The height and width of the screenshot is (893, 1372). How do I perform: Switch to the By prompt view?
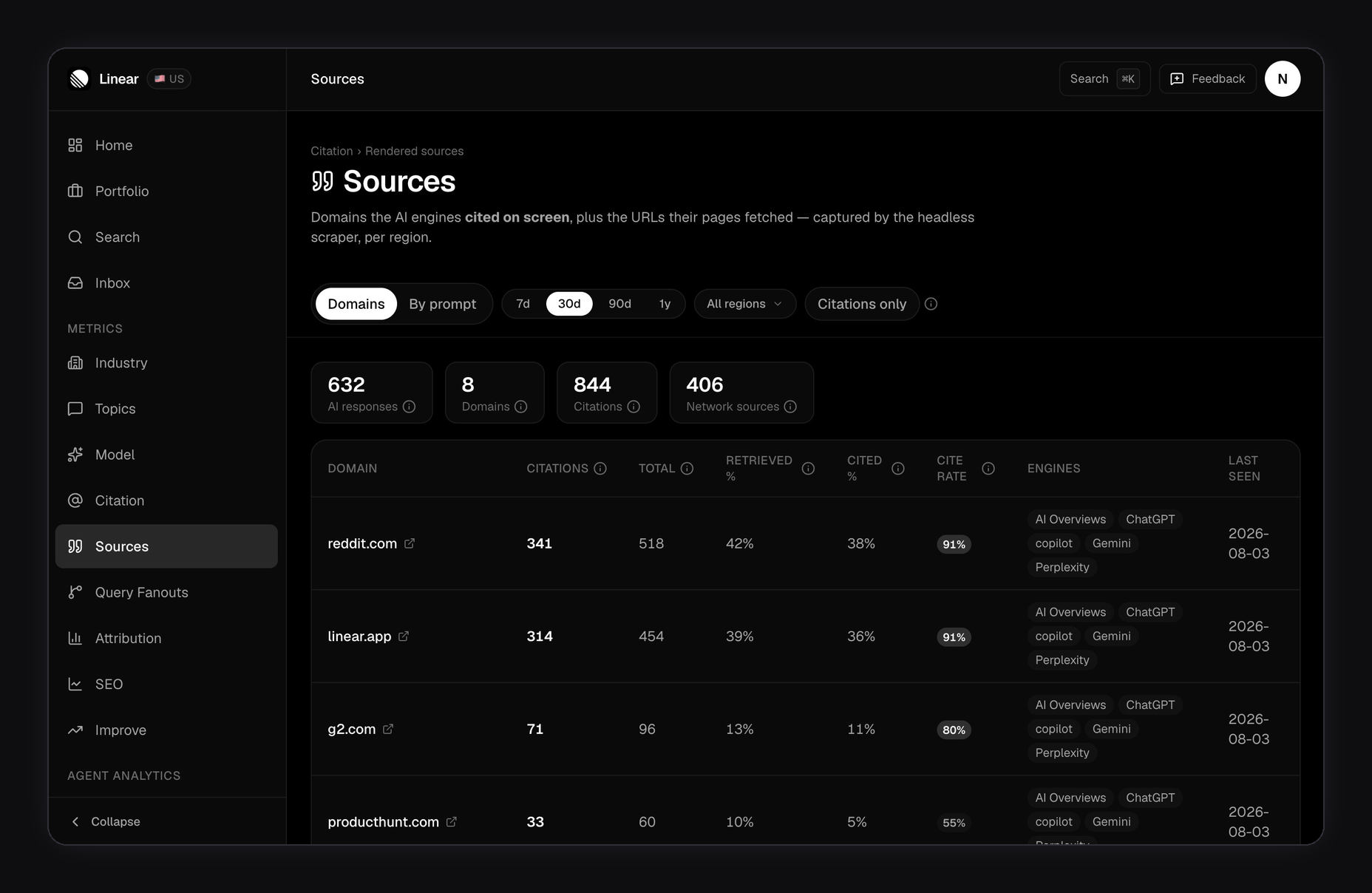(x=442, y=304)
